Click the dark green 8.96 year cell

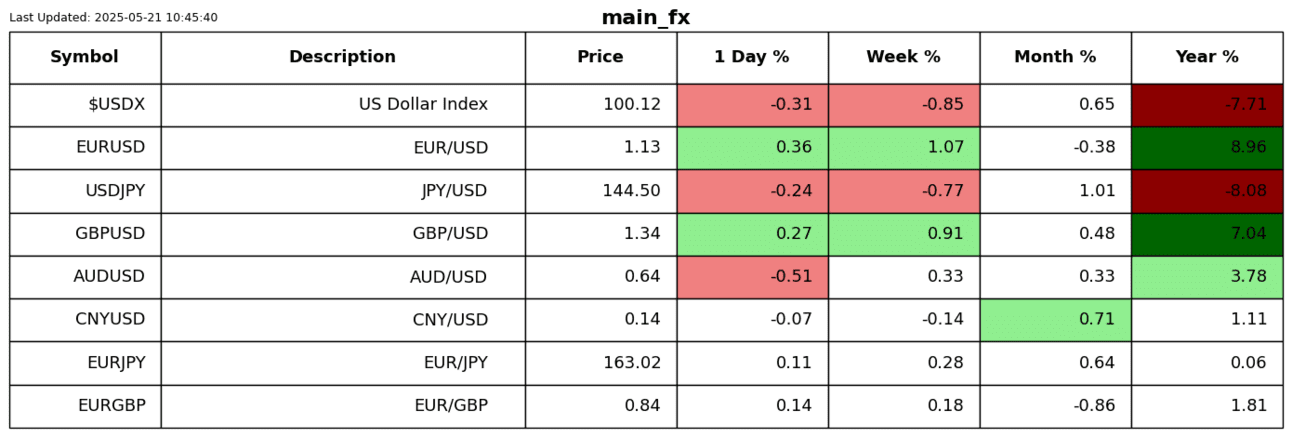pos(1207,148)
